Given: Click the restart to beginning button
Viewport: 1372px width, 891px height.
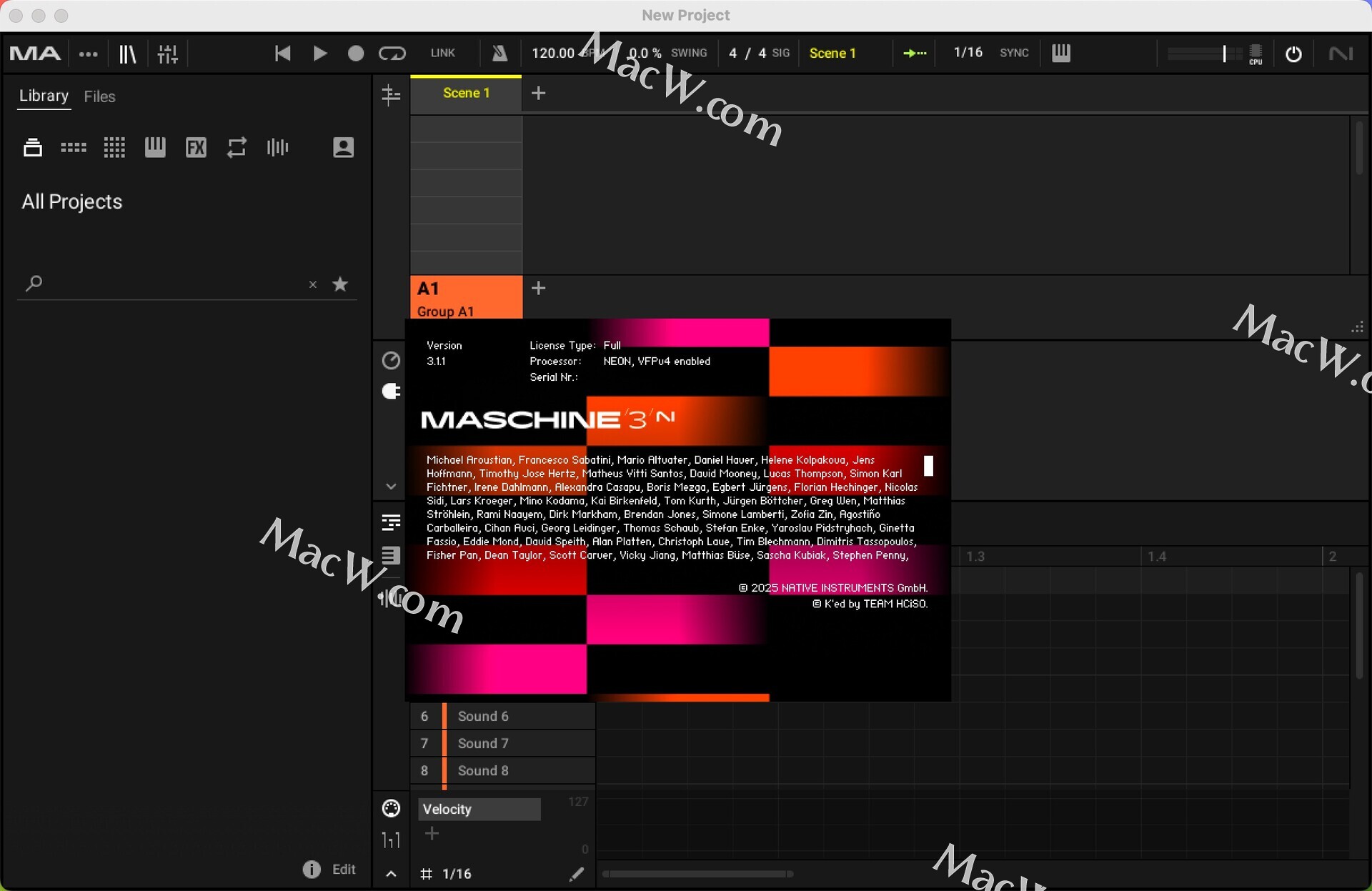Looking at the screenshot, I should point(282,54).
